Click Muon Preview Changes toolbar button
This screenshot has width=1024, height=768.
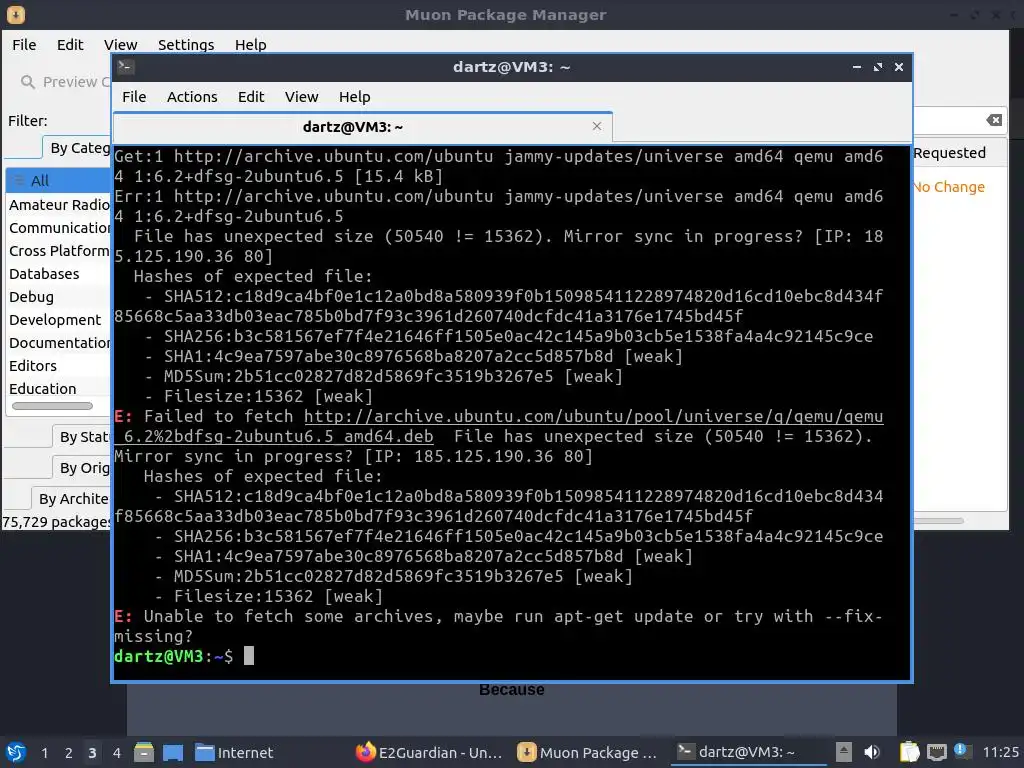[x=65, y=82]
